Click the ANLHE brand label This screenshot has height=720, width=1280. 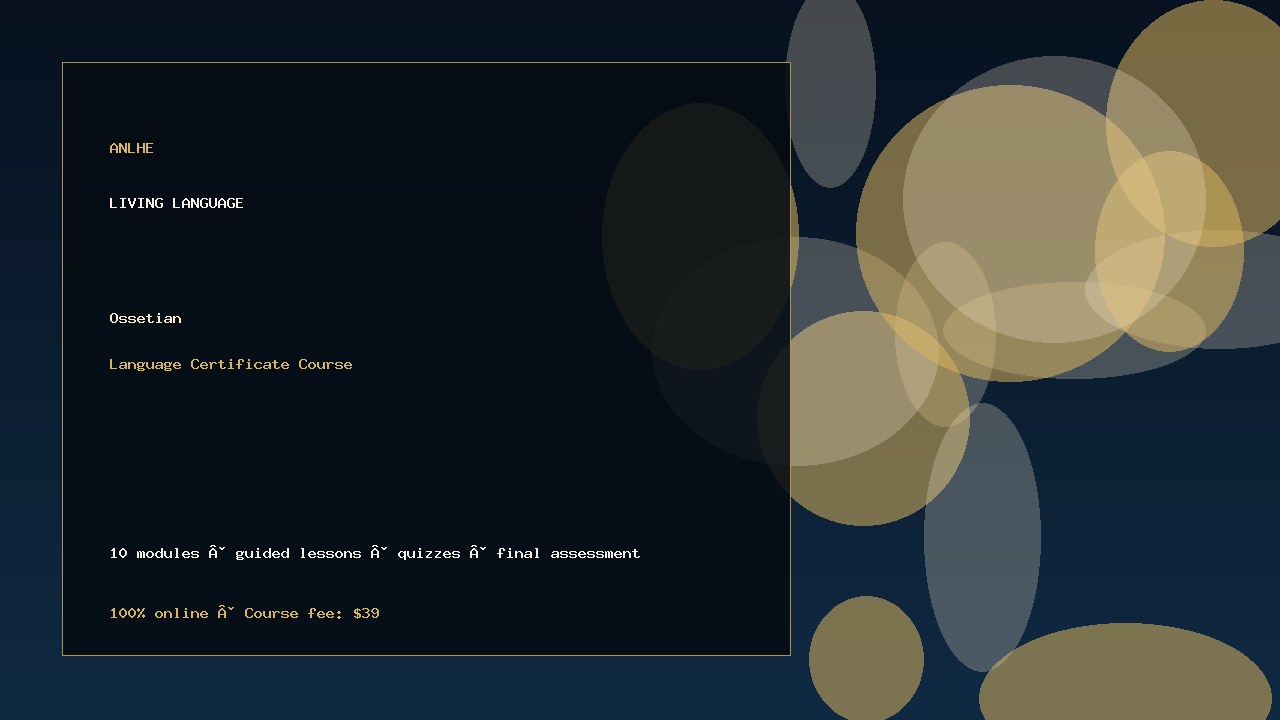click(131, 148)
